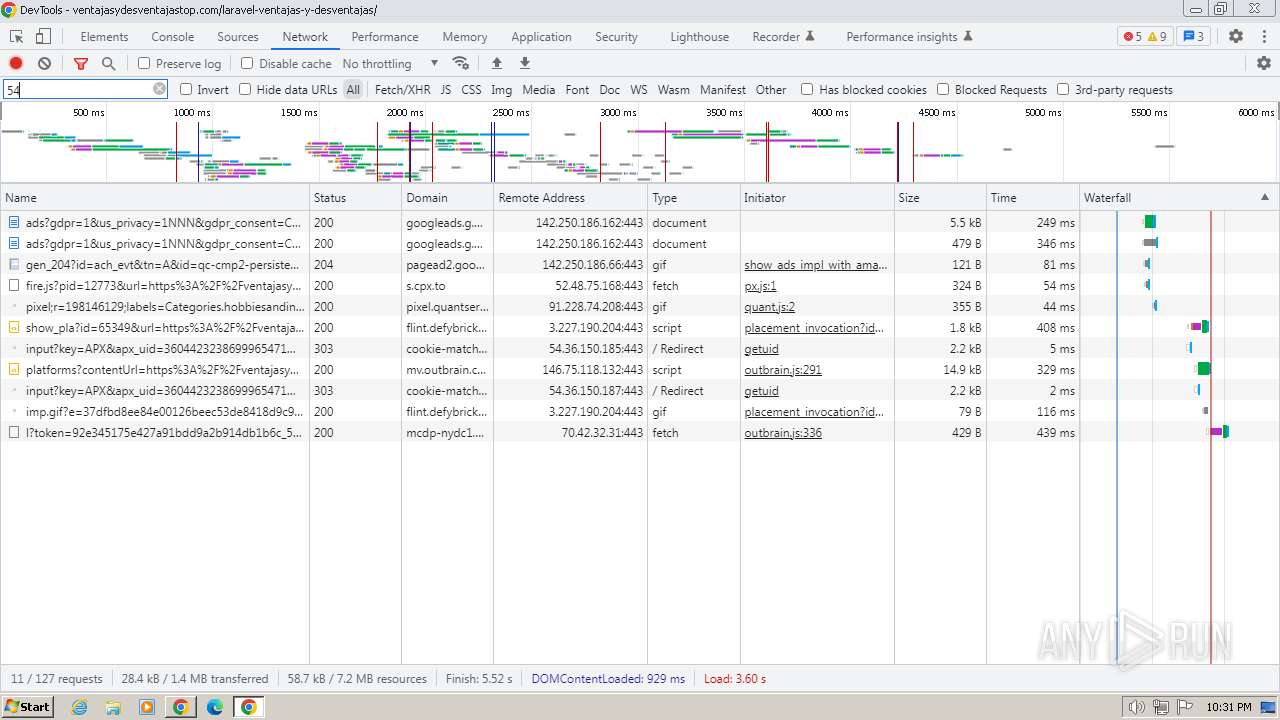Toggle the device toolbar icon
This screenshot has width=1280, height=720.
(x=43, y=36)
